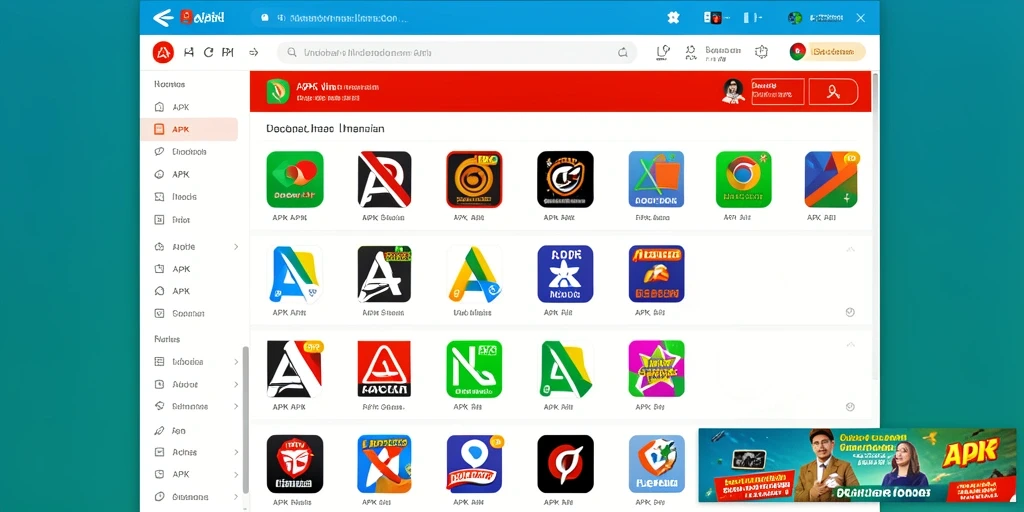This screenshot has height=512, width=1024.
Task: Expand the last sidebar row at the bottom
Action: [x=197, y=497]
